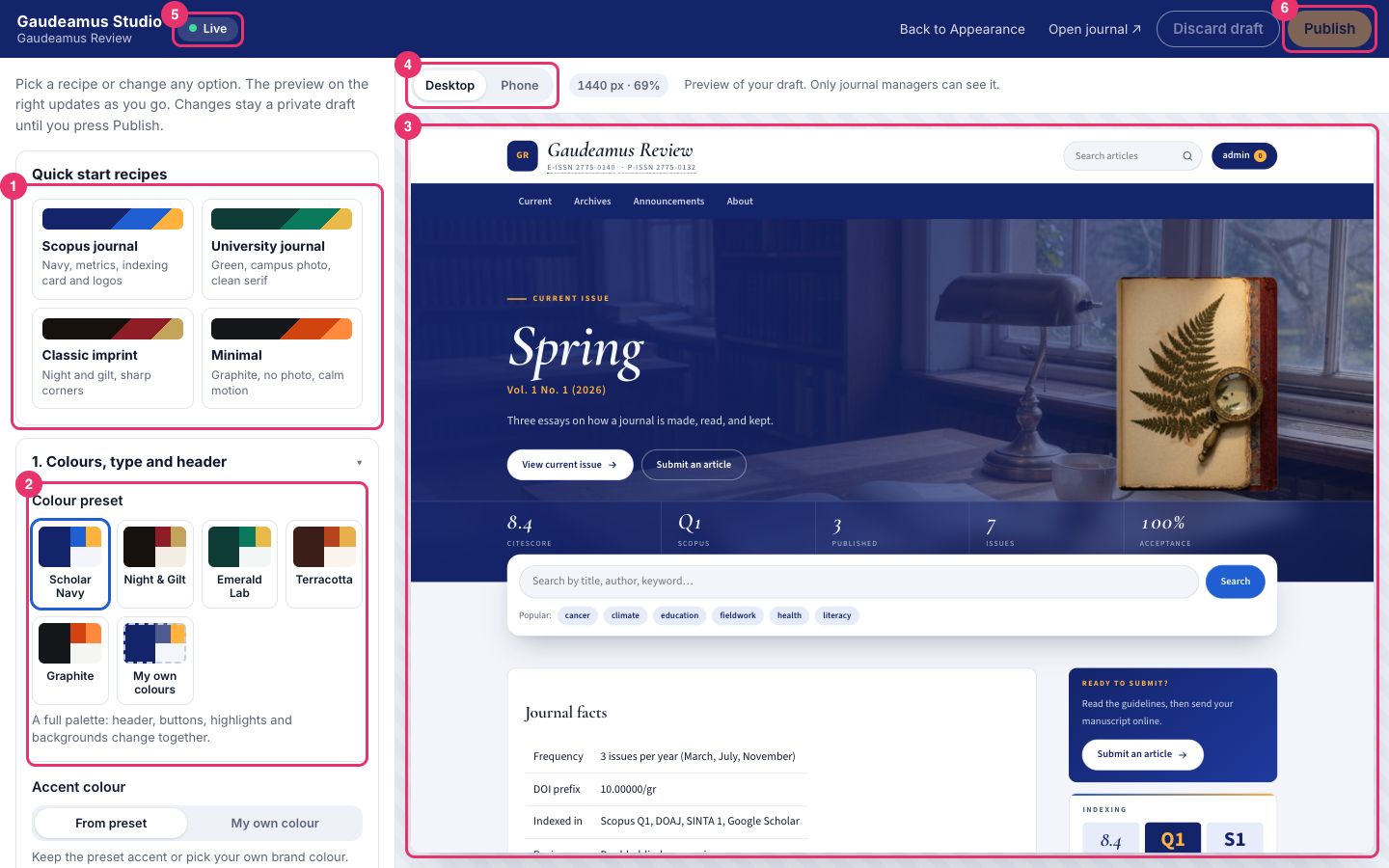Open the Current menu item in preview
The image size is (1389, 868).
[535, 202]
